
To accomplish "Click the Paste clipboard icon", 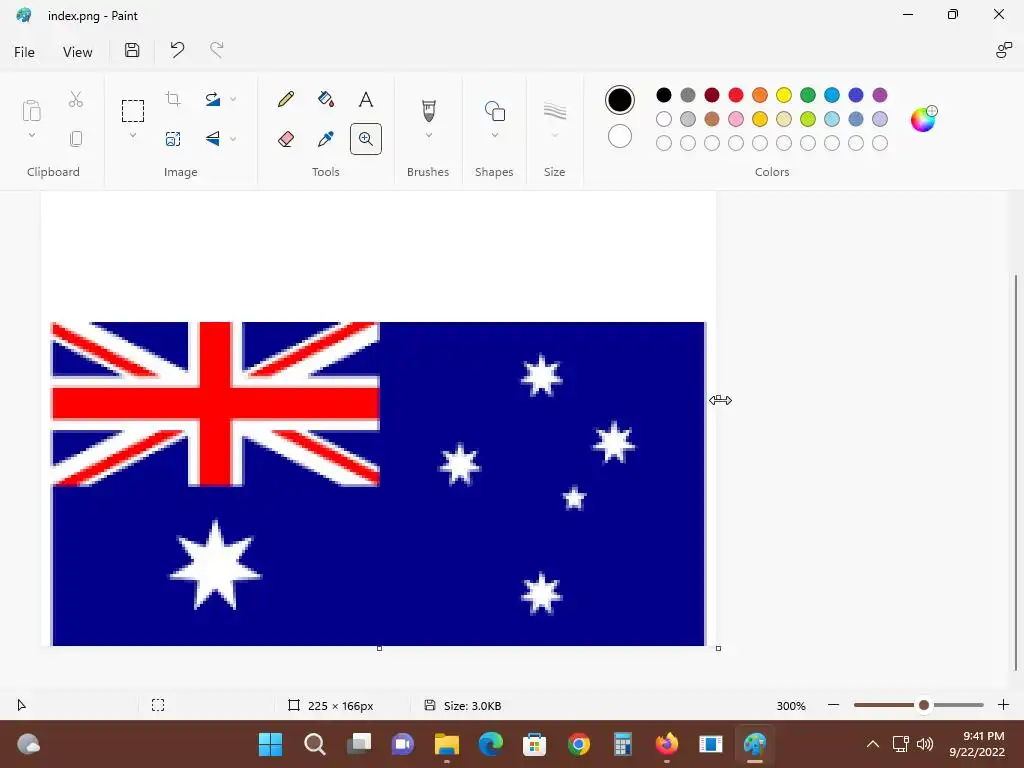I will (31, 111).
